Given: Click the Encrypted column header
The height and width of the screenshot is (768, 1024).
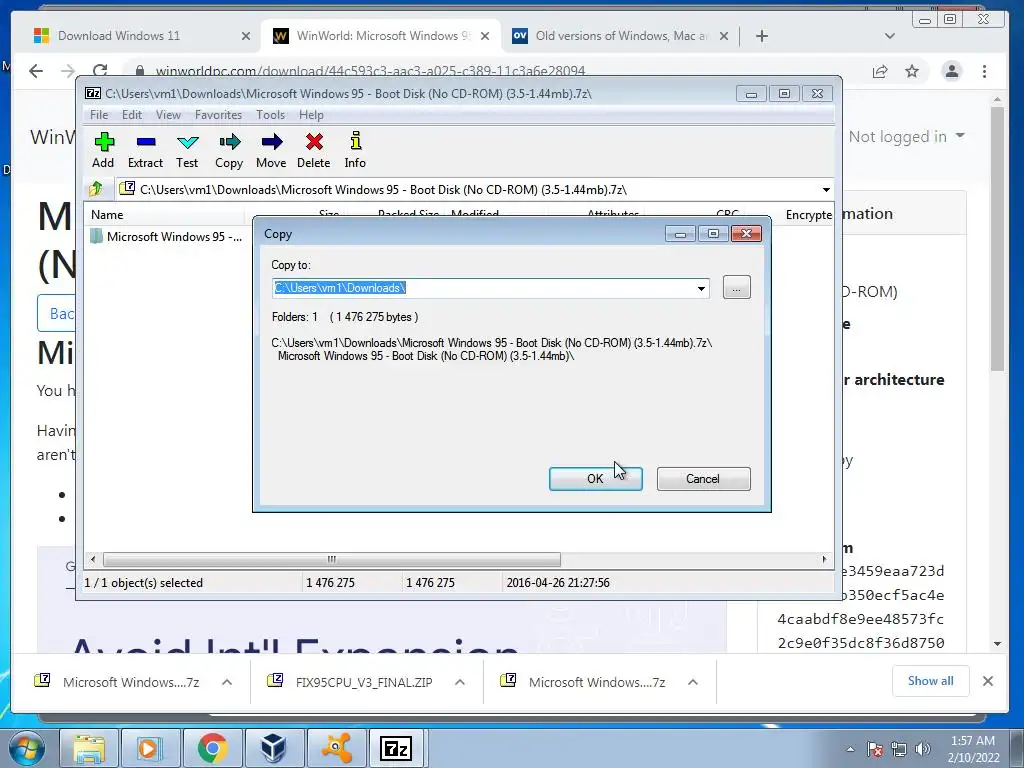Looking at the screenshot, I should (x=808, y=215).
